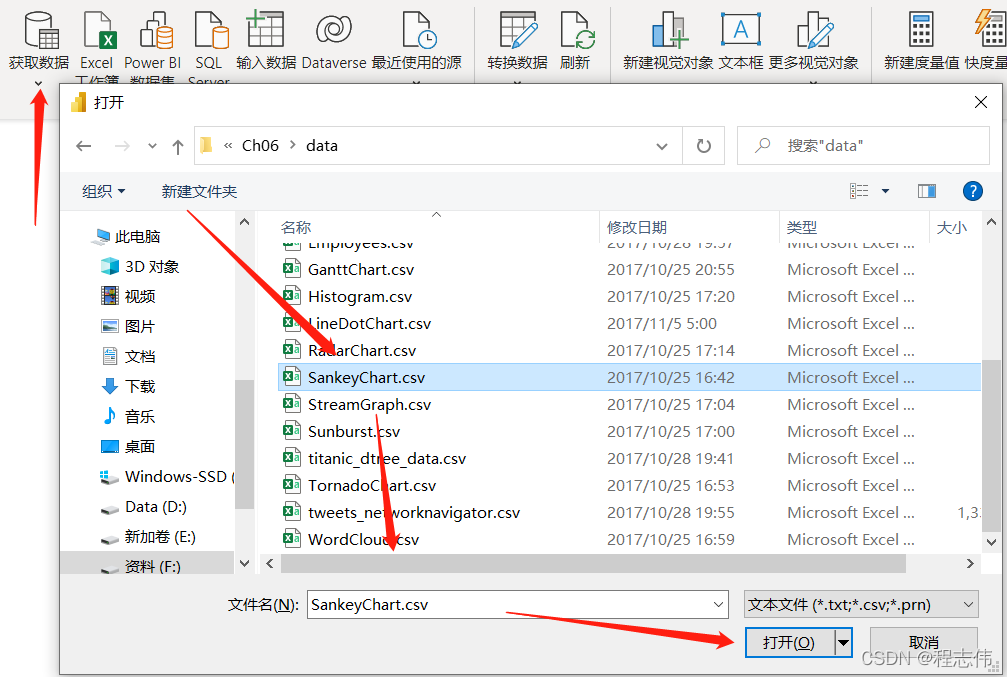The height and width of the screenshot is (677, 1007).
Task: Open 图片 folder in navigation pane
Action: point(140,326)
